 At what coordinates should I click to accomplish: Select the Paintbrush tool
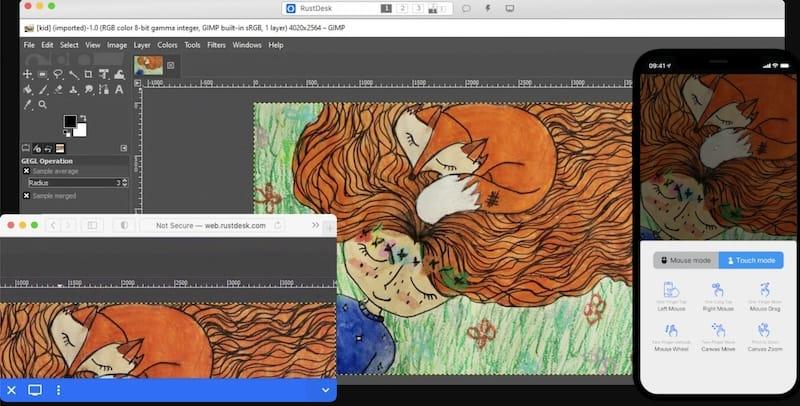point(43,90)
